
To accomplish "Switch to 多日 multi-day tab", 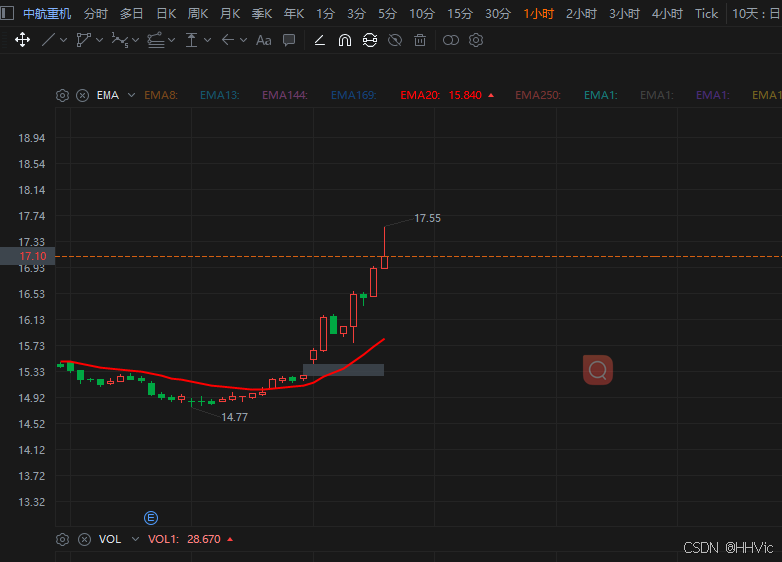I will coord(132,13).
